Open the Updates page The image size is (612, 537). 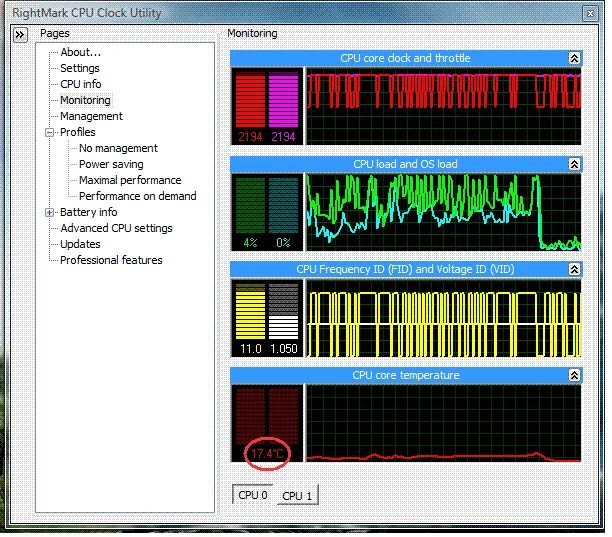80,244
